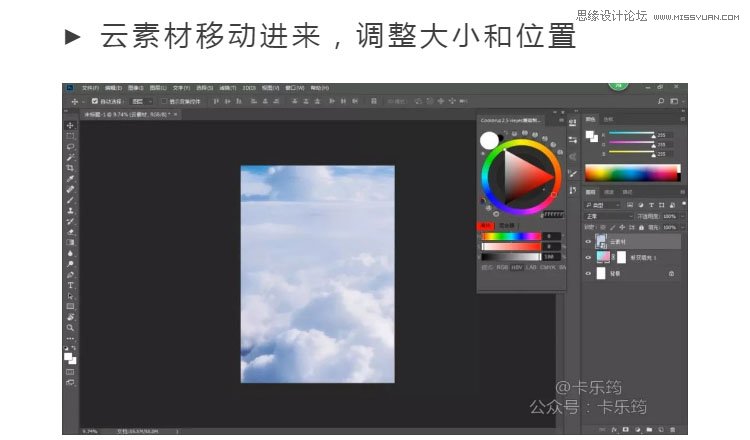Select the Lasso tool
Screen dimensions: 750x440
[70, 146]
